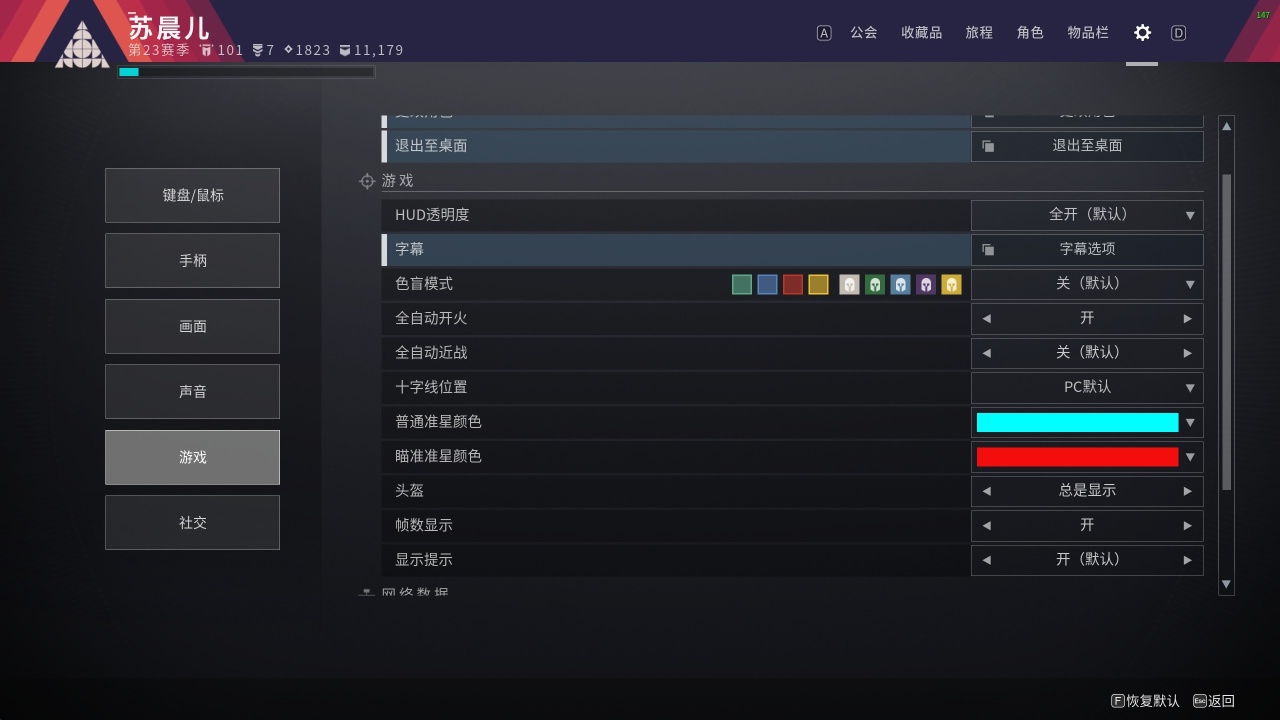Open the 键盘/鼠标 settings category
The width and height of the screenshot is (1280, 720).
192,195
